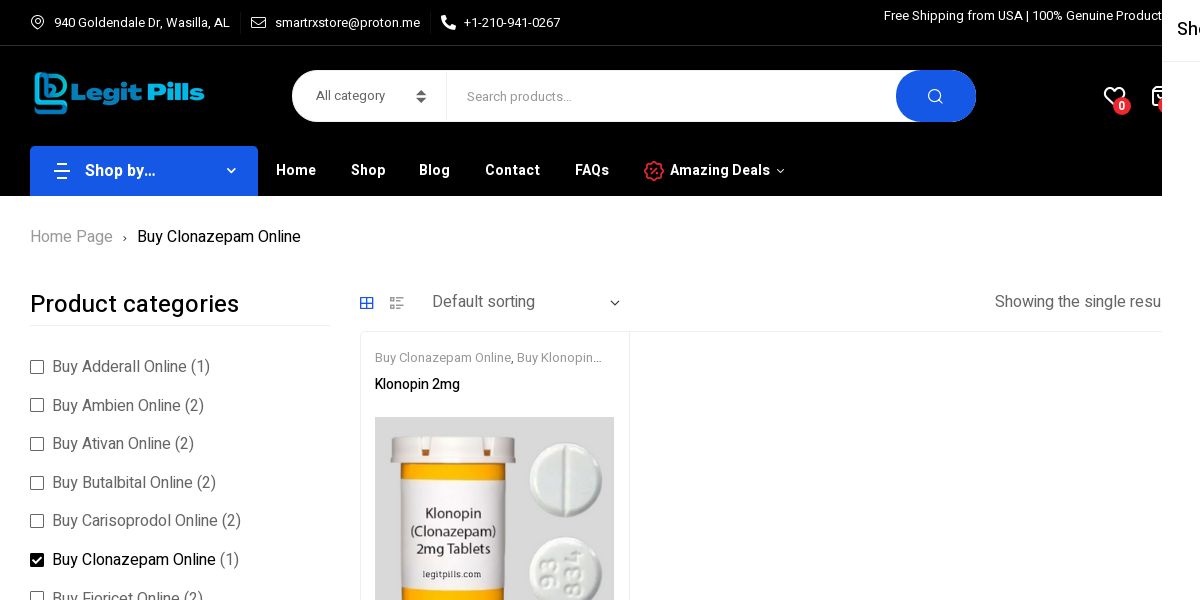1200x600 pixels.
Task: Click Buy Klonopin… product tag link
Action: pyautogui.click(x=559, y=358)
